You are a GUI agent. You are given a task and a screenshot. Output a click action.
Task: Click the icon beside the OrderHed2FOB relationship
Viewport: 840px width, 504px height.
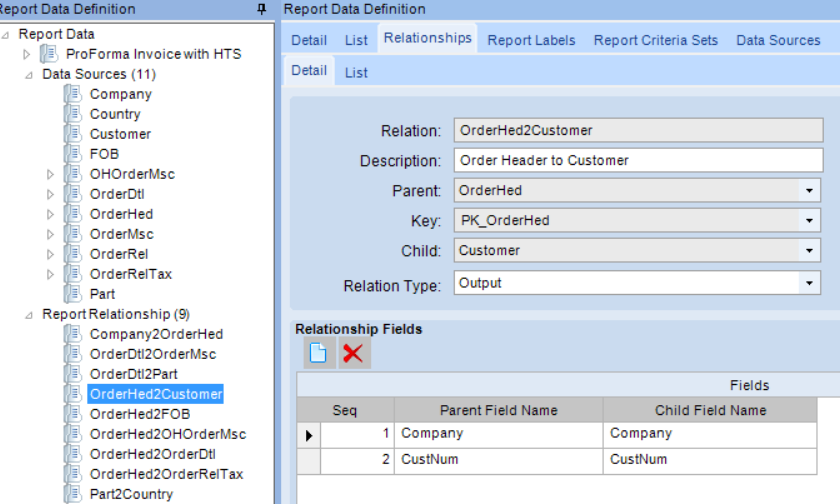click(73, 414)
